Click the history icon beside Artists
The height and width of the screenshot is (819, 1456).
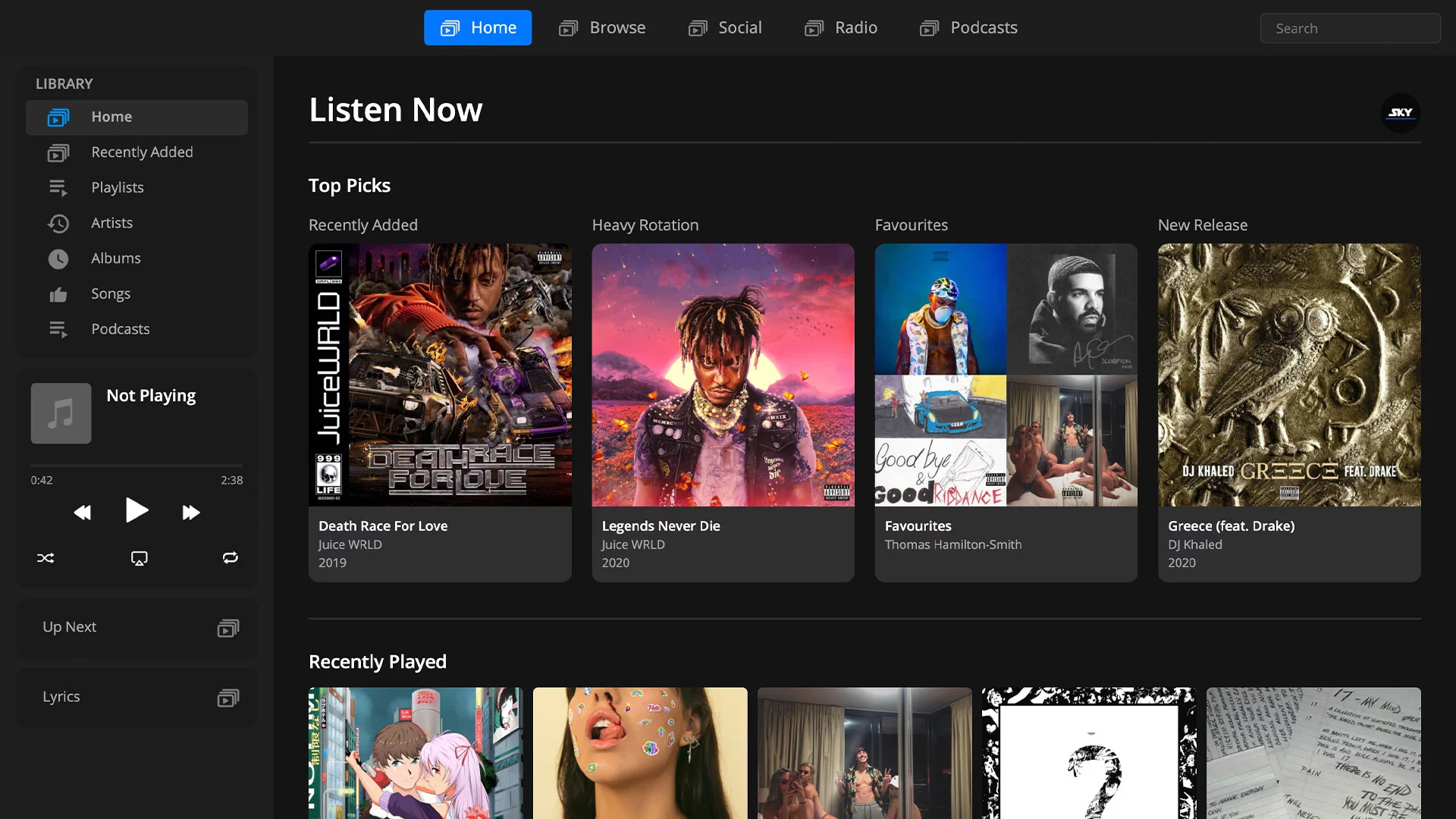(58, 223)
